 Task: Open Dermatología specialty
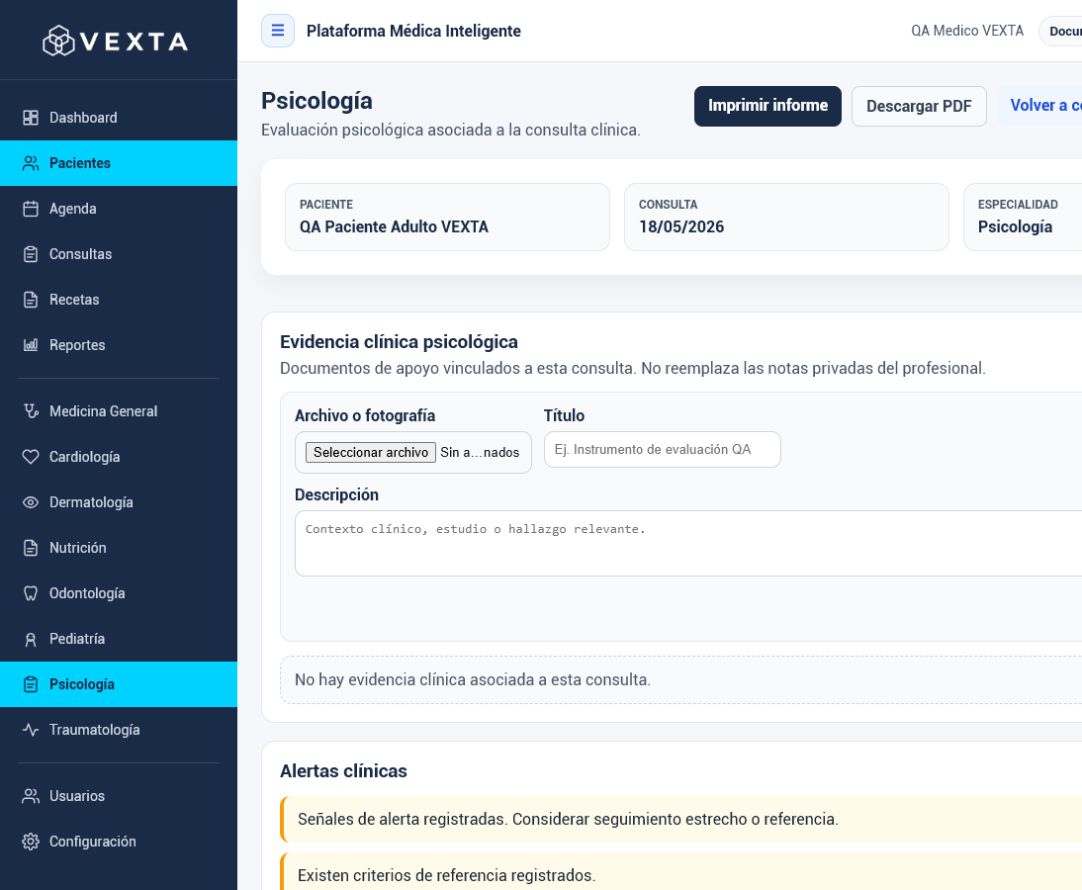point(119,502)
